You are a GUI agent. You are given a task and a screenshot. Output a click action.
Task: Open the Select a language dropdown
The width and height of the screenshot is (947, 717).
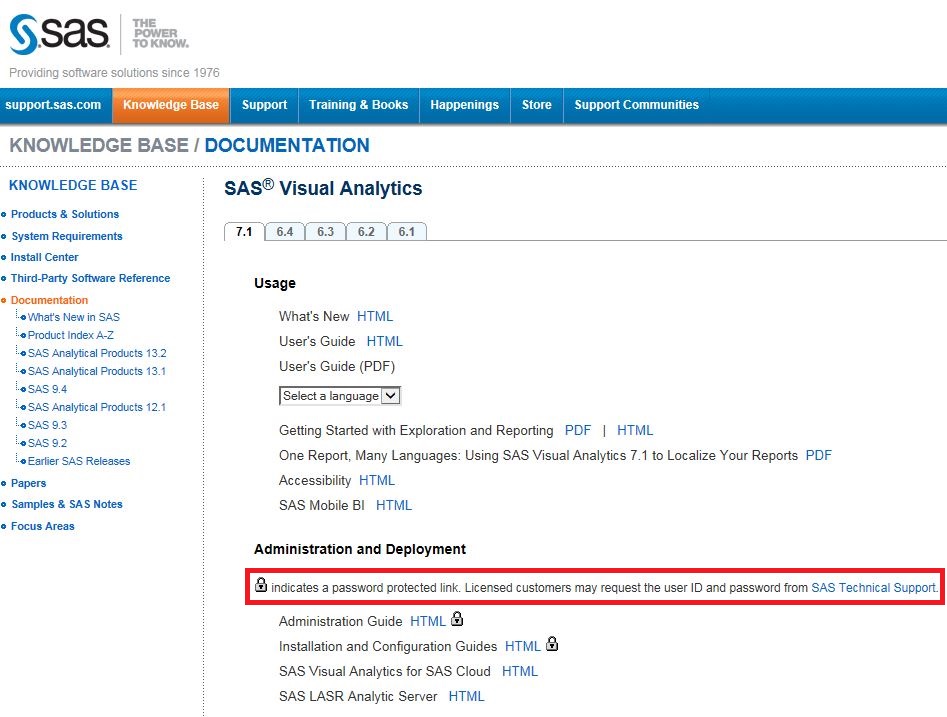340,396
